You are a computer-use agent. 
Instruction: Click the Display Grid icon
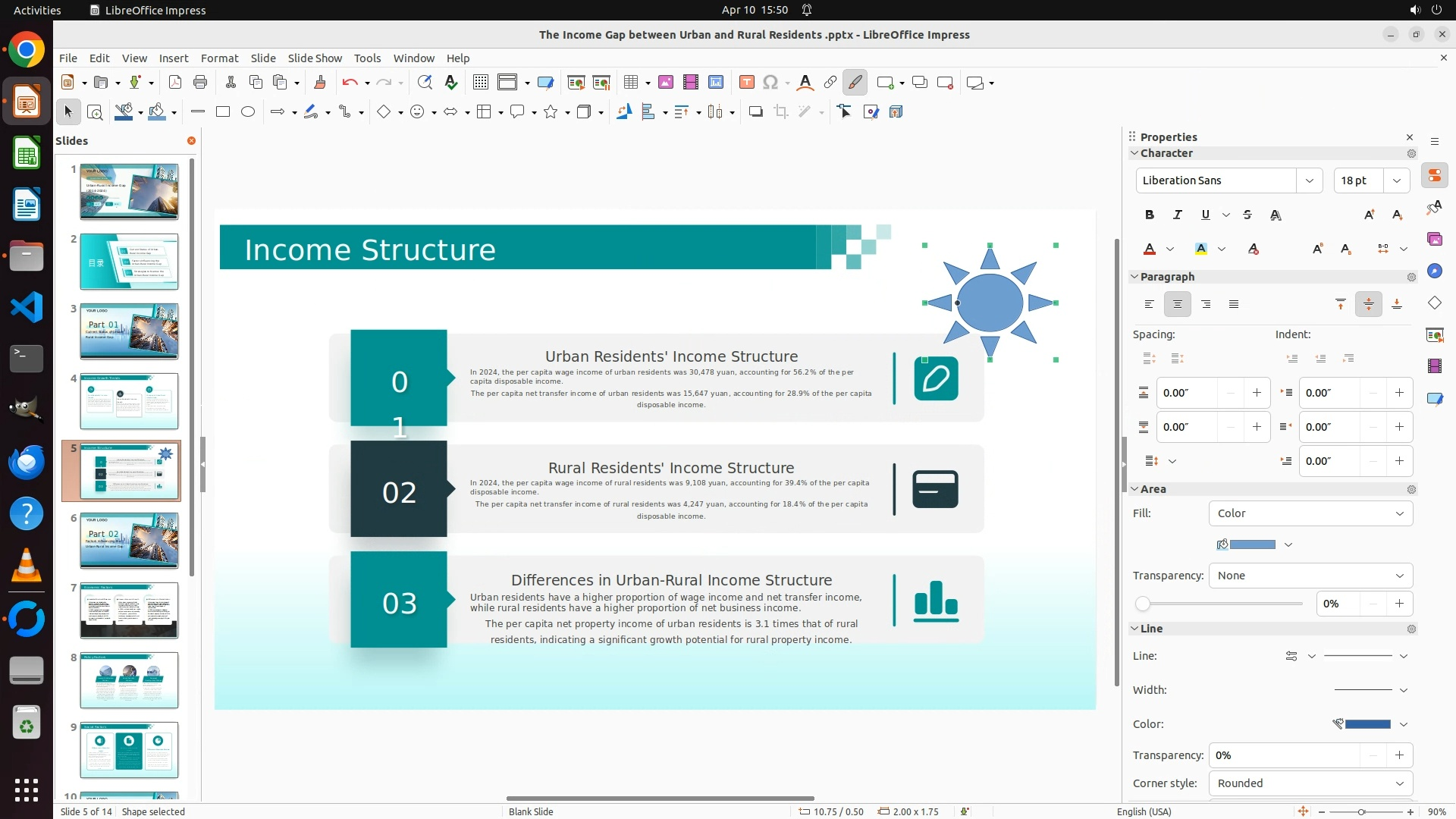(x=480, y=83)
